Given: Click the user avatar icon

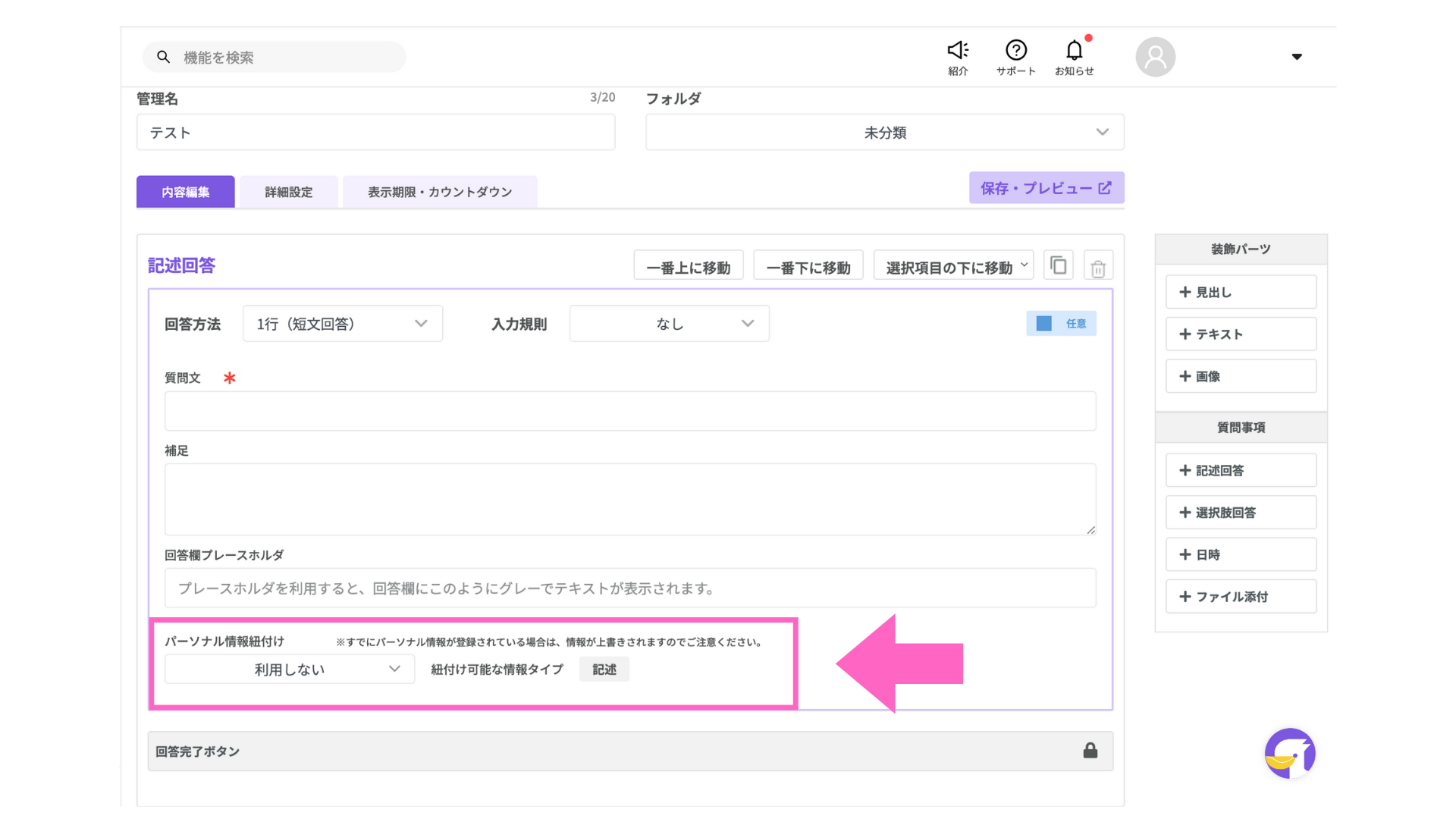Looking at the screenshot, I should tap(1155, 57).
